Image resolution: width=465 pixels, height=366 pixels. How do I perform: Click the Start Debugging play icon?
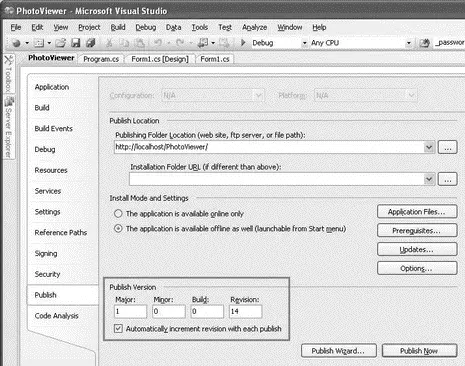pyautogui.click(x=243, y=43)
